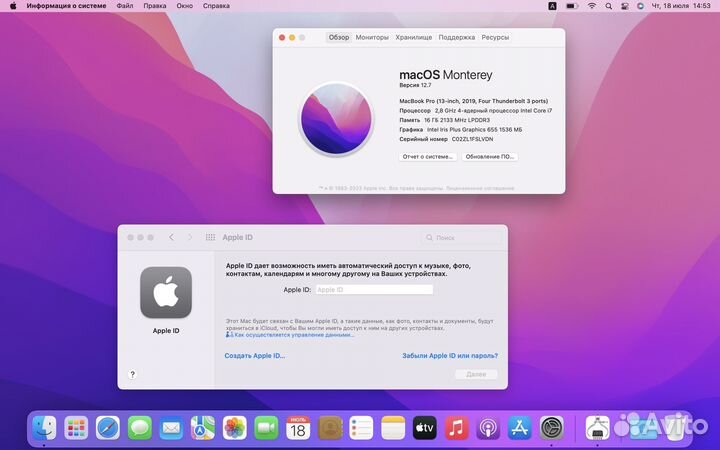Screen dimensions: 720x450
Task: Open App Store in the Dock
Action: tap(520, 428)
